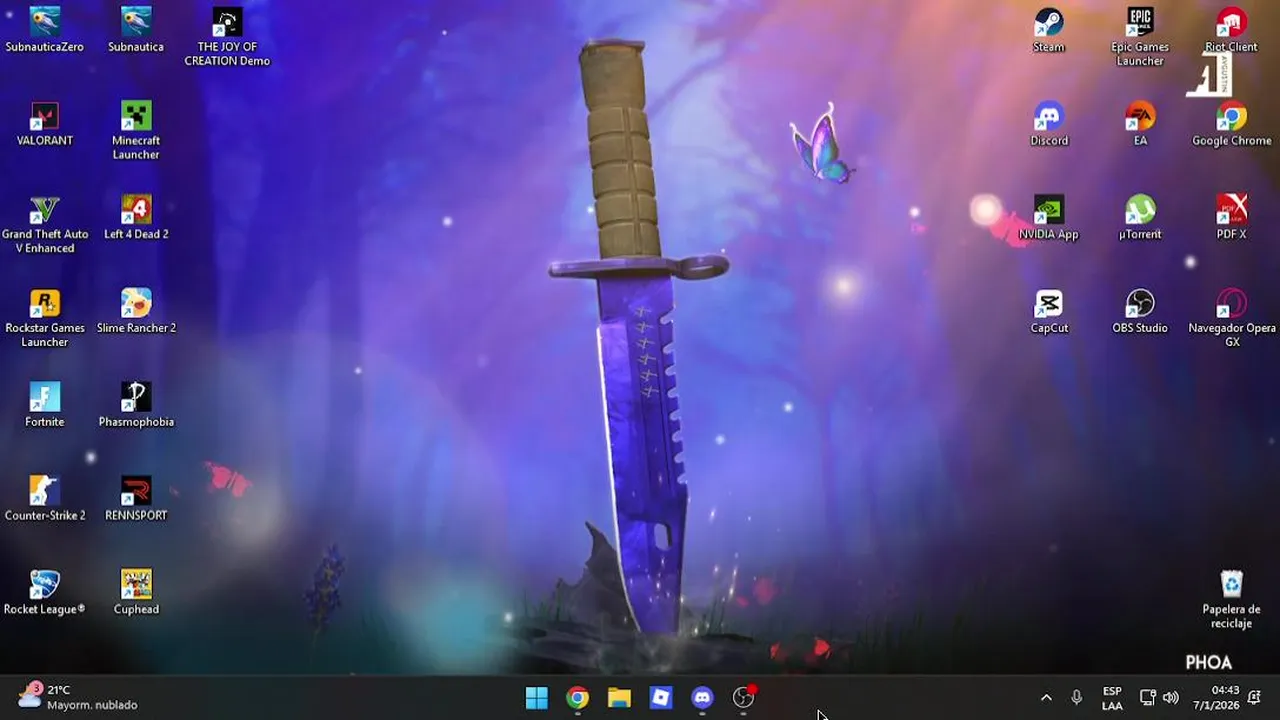Select the Navegador Opera GX shortcut
The width and height of the screenshot is (1280, 720).
(x=1231, y=318)
